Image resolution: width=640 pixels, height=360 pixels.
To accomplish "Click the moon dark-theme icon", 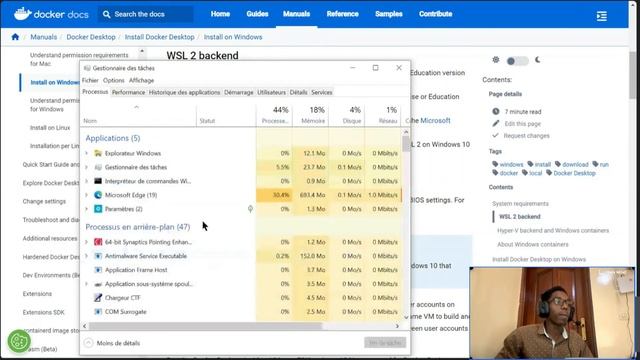I will (x=538, y=60).
